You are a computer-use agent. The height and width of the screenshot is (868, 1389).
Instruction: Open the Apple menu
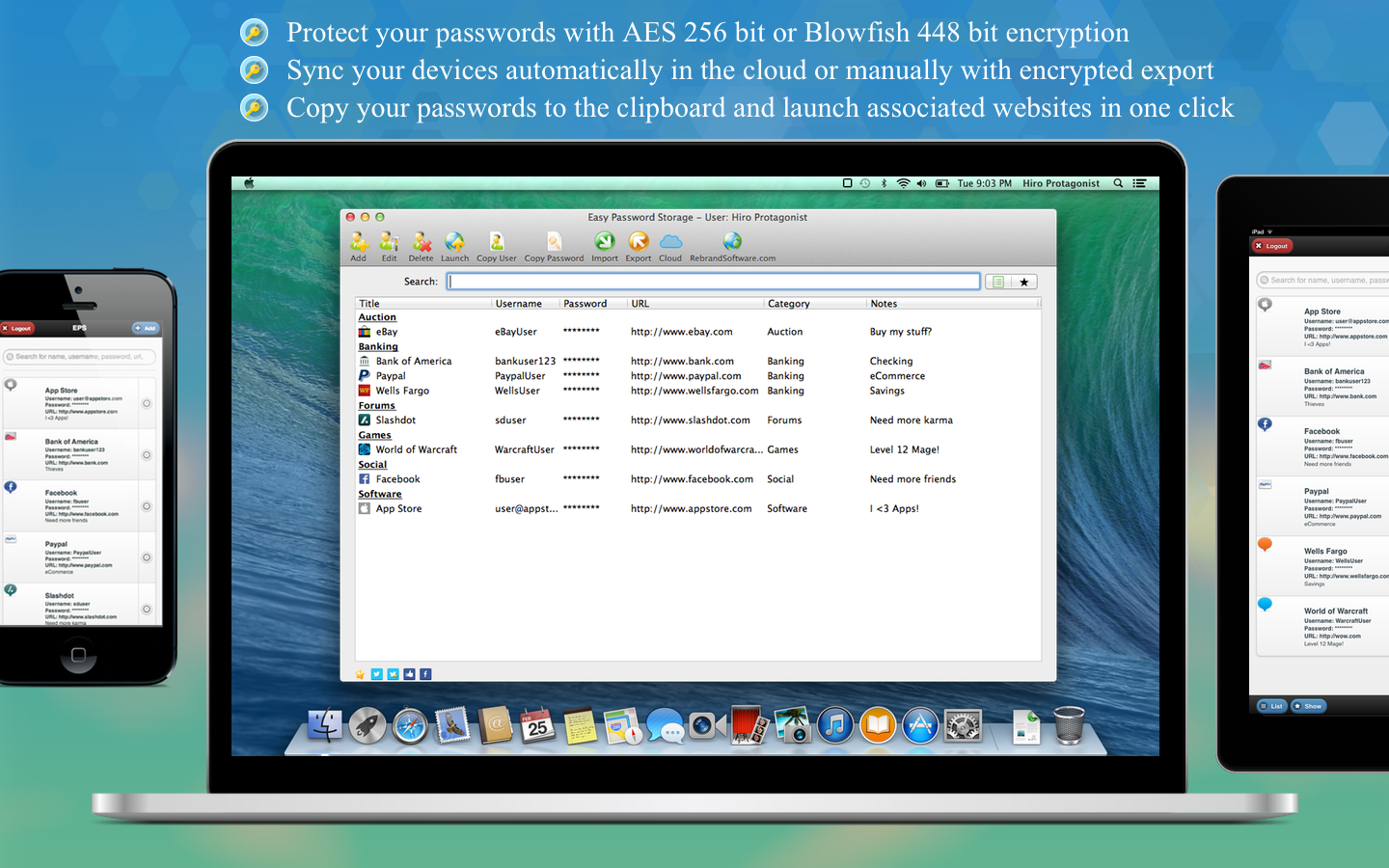(x=249, y=182)
